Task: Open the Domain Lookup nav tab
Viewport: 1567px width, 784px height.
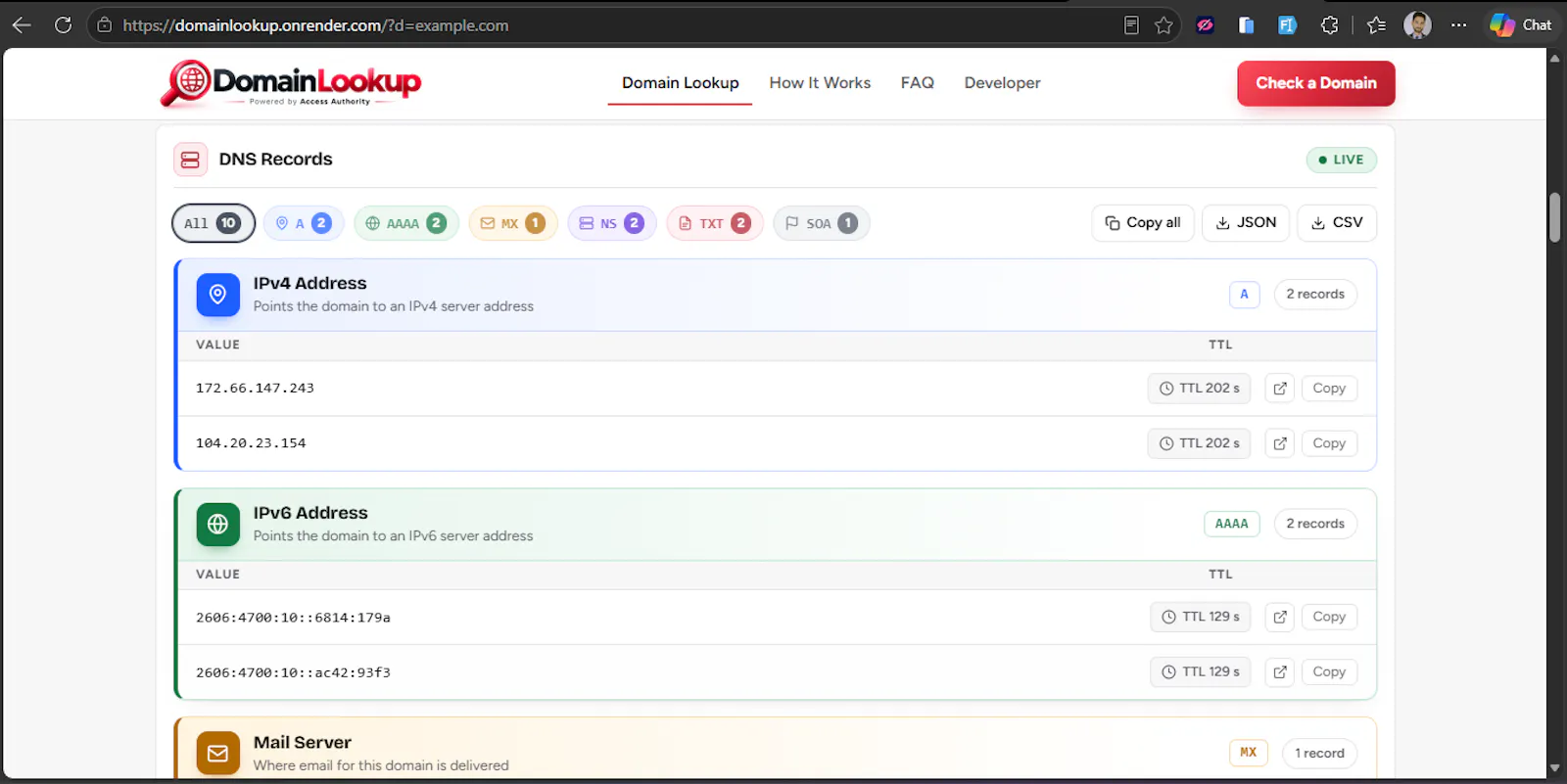Action: pyautogui.click(x=680, y=83)
